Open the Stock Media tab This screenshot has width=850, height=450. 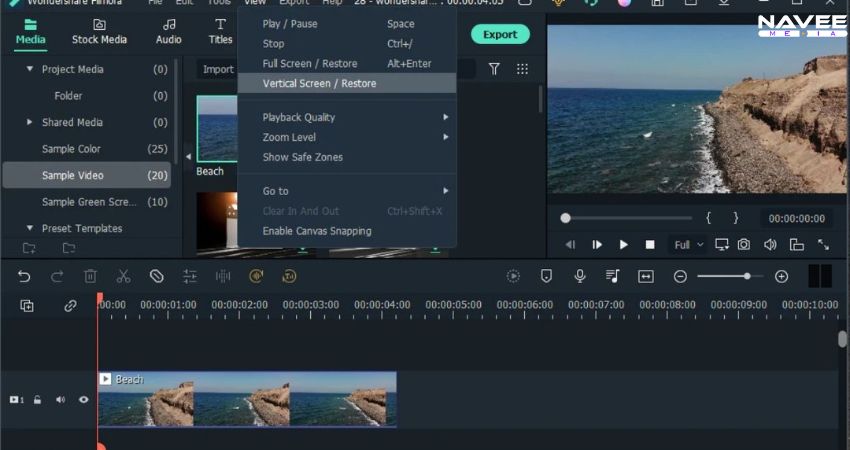point(99,33)
